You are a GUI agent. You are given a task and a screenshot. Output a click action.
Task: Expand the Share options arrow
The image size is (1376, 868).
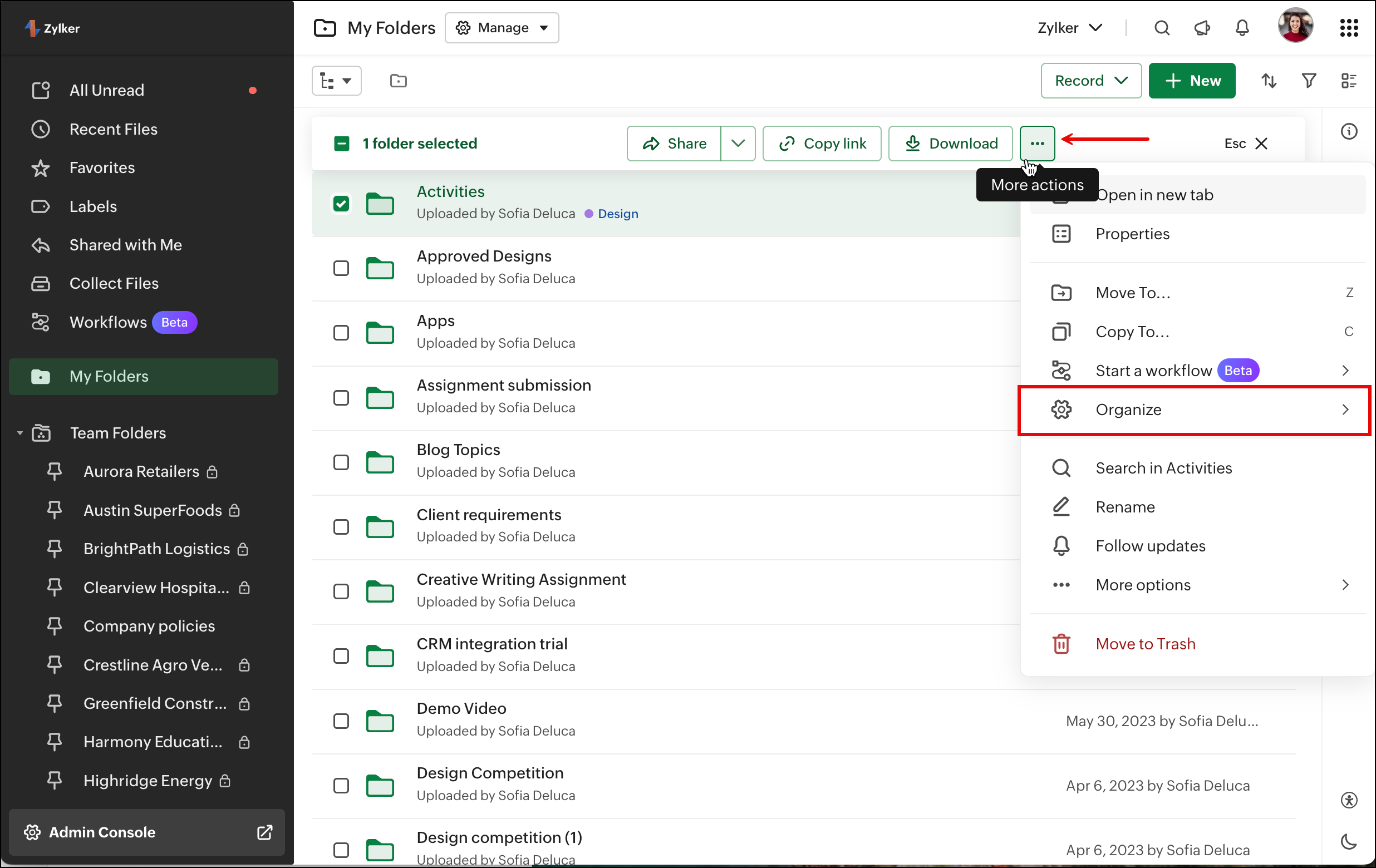point(738,144)
